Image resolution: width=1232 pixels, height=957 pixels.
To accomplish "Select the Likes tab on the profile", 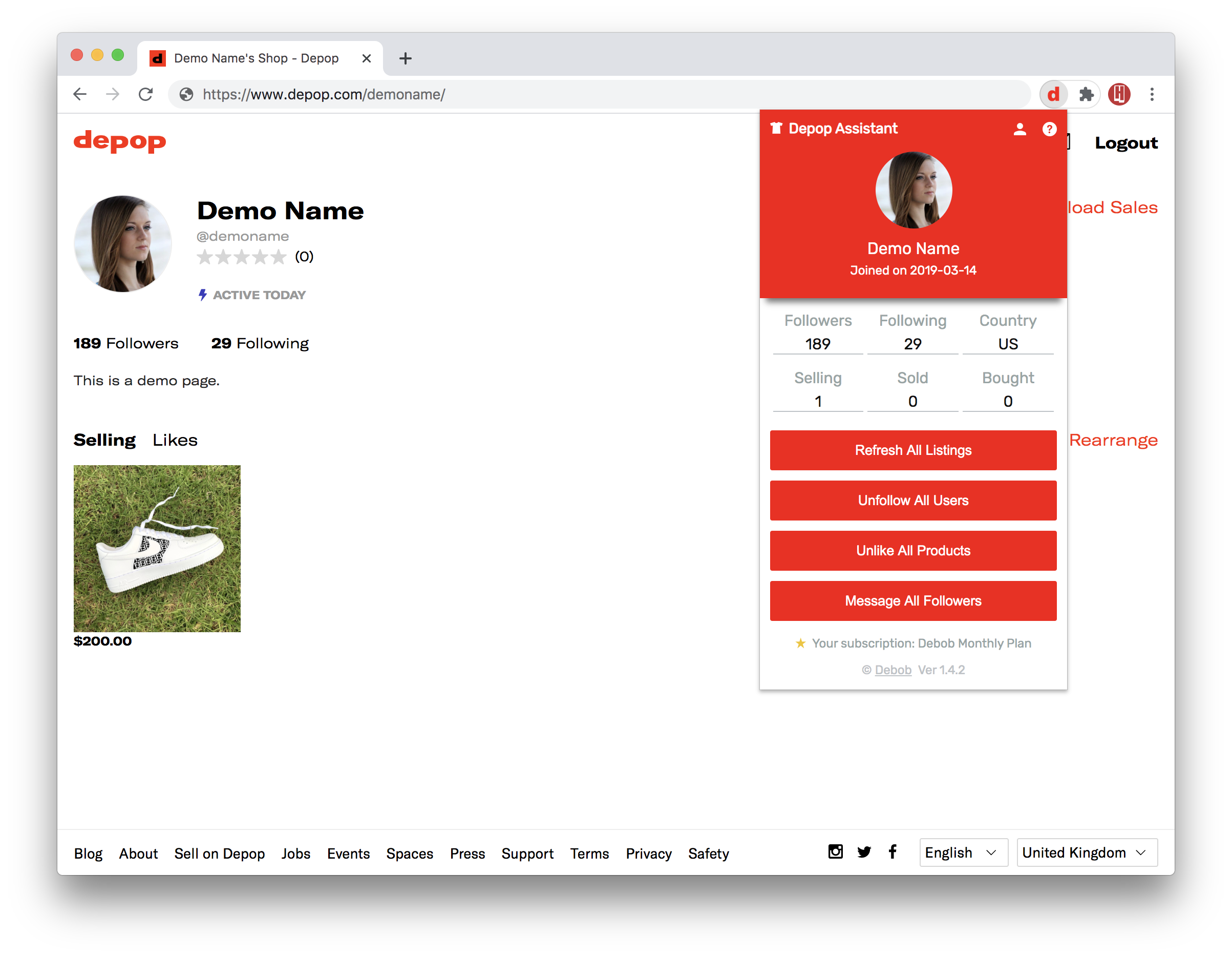I will (x=174, y=440).
